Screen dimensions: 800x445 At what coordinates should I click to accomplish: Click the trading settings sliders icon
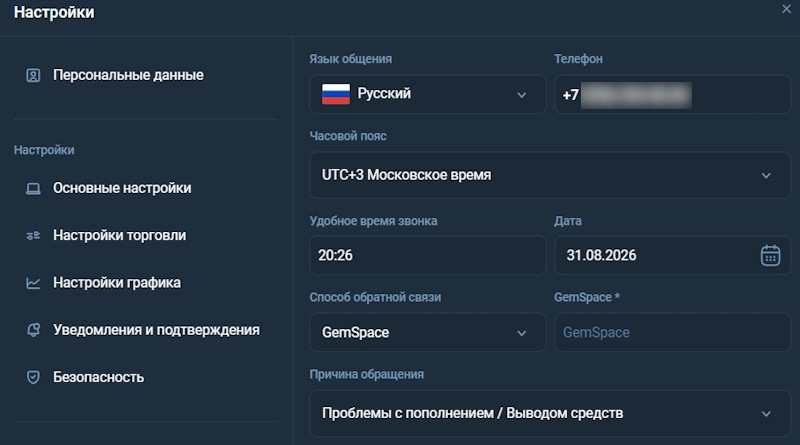pos(33,236)
